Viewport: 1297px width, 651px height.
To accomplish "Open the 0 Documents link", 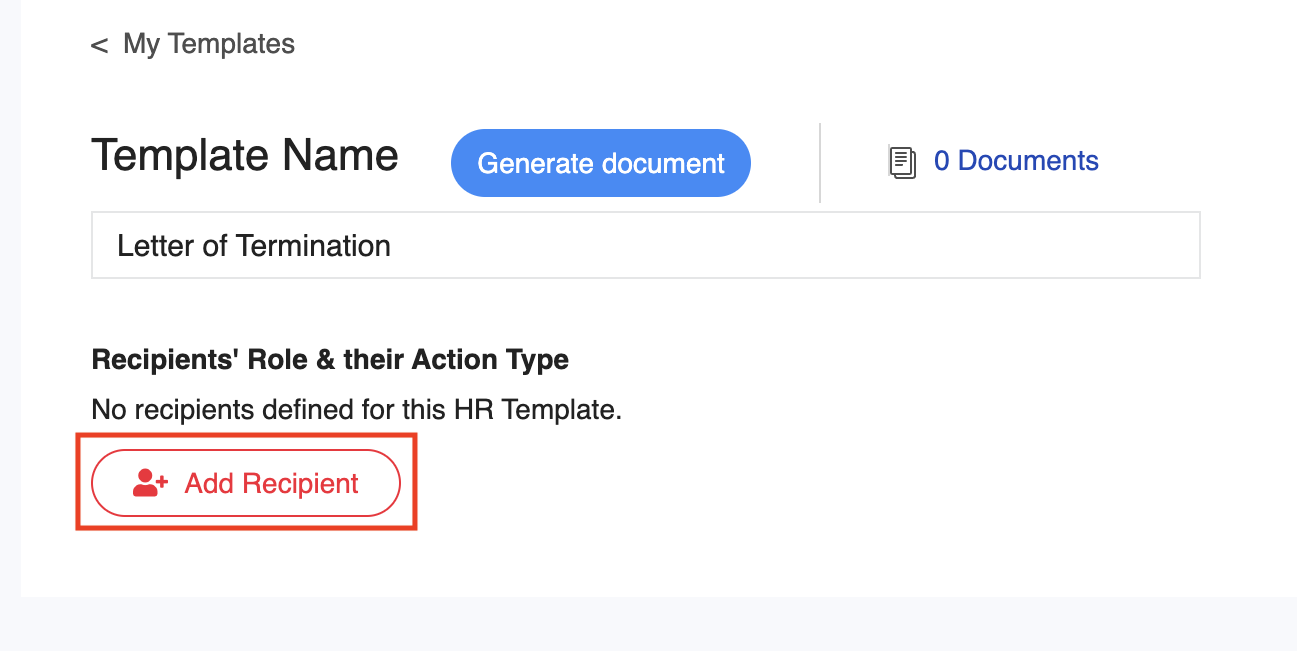I will point(1016,161).
